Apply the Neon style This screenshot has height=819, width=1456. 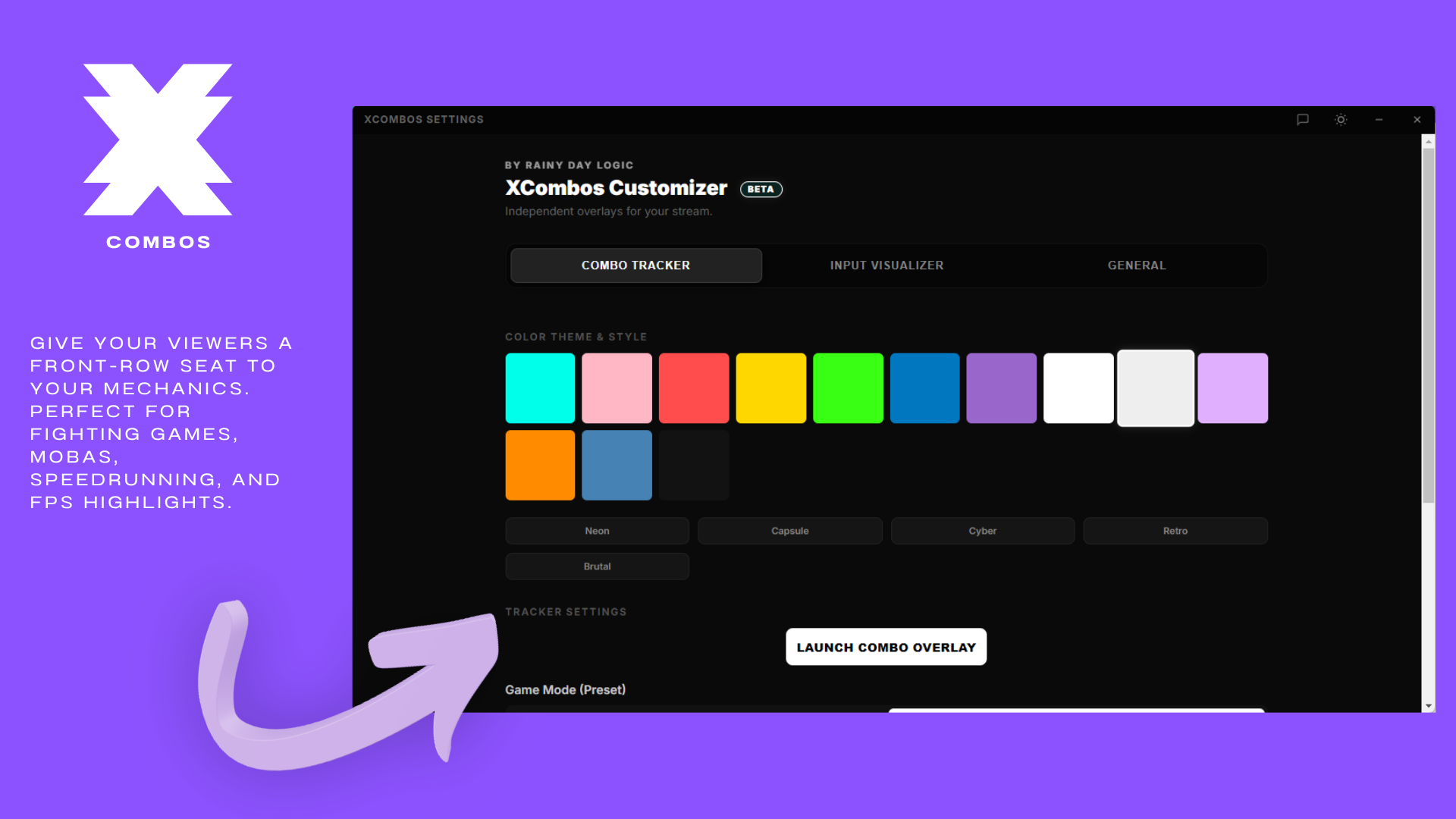tap(597, 531)
